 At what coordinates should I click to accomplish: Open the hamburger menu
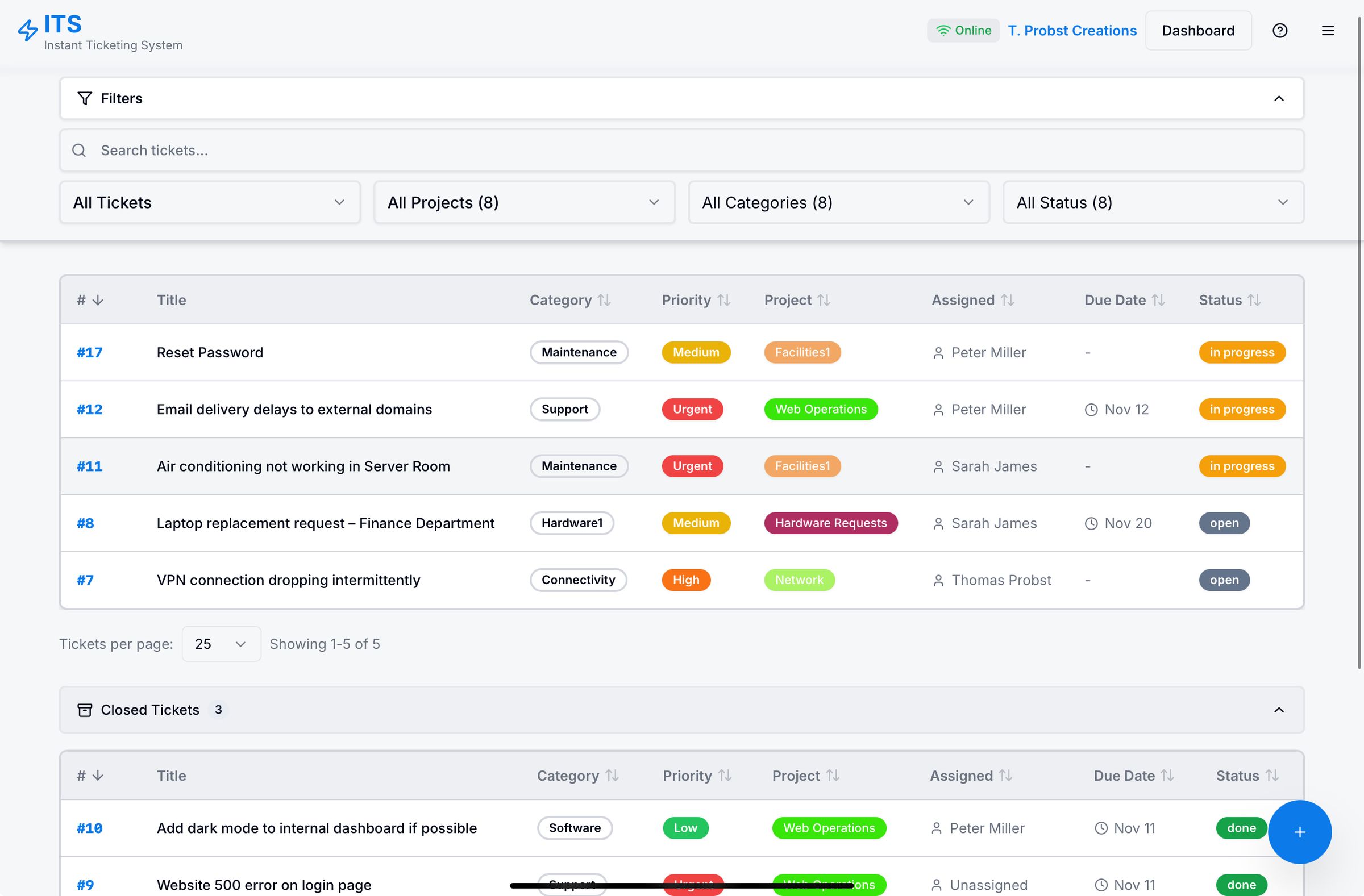click(x=1328, y=30)
